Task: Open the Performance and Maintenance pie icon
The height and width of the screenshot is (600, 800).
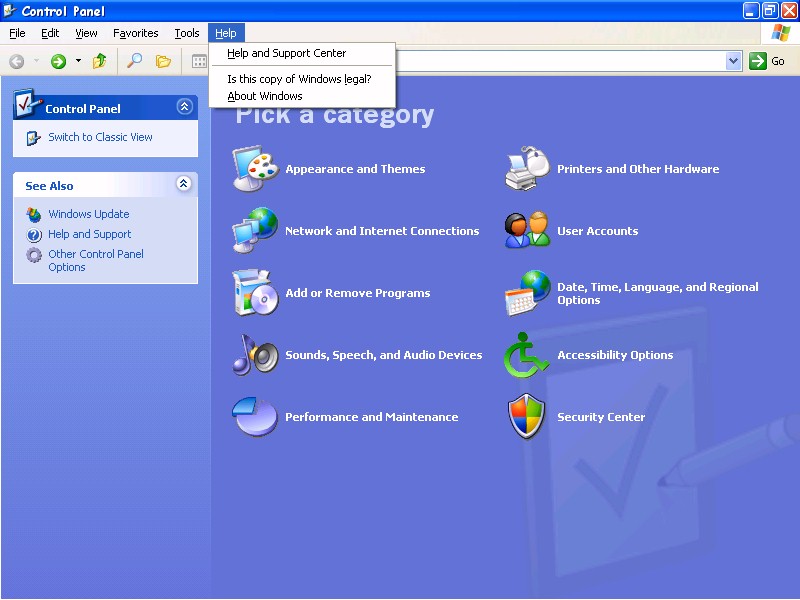Action: click(x=256, y=417)
